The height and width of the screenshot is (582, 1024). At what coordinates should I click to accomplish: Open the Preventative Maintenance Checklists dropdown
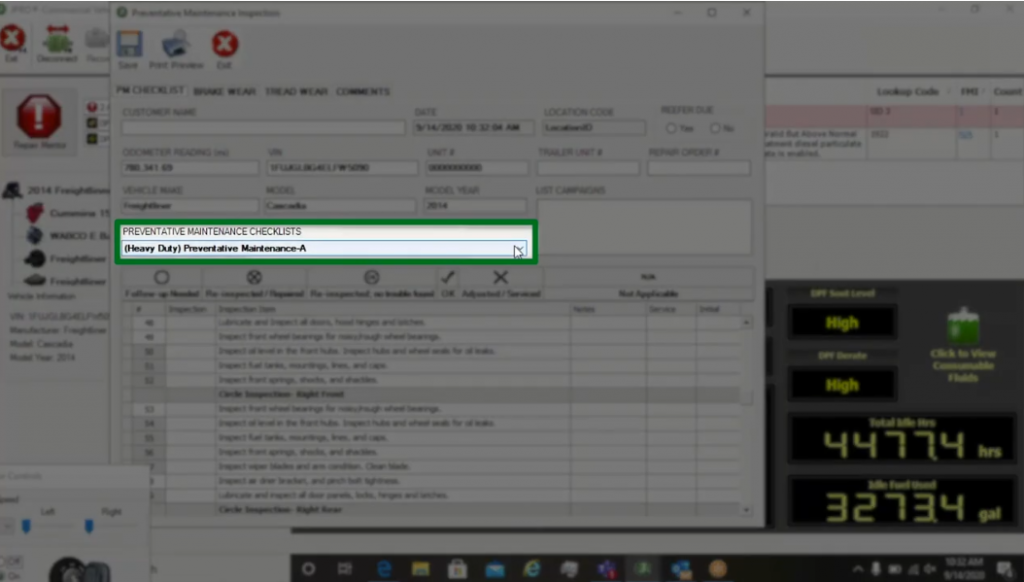coord(519,247)
